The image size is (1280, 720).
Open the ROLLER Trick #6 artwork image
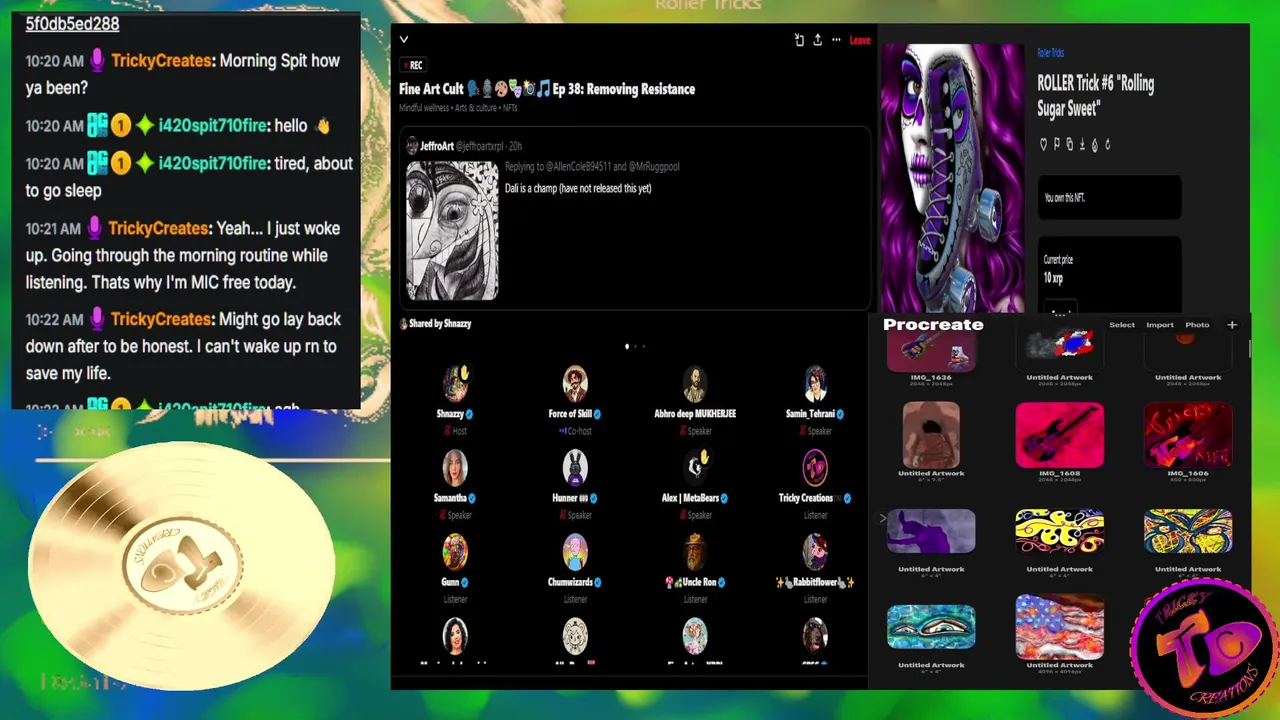(953, 178)
